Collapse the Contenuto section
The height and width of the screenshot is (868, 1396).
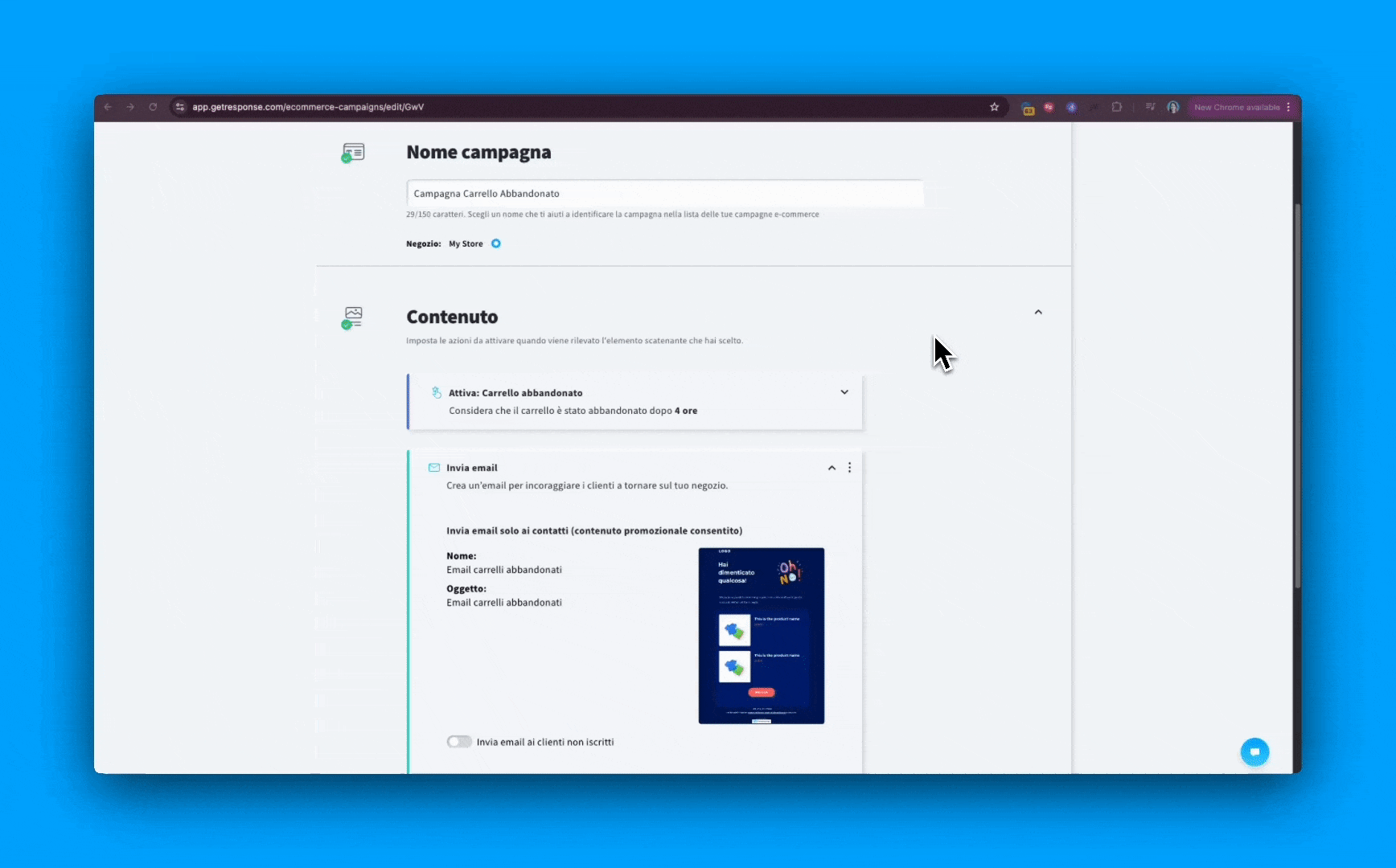tap(1038, 312)
